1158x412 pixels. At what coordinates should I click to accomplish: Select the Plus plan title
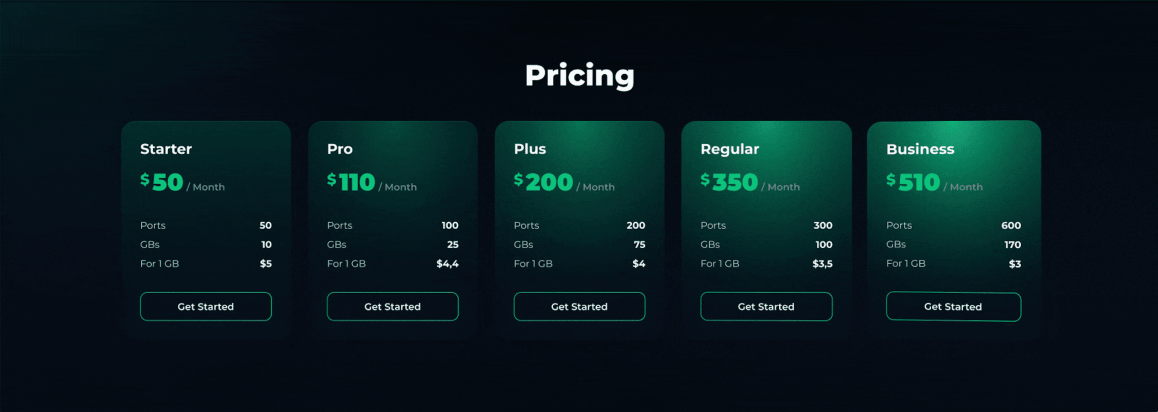530,149
